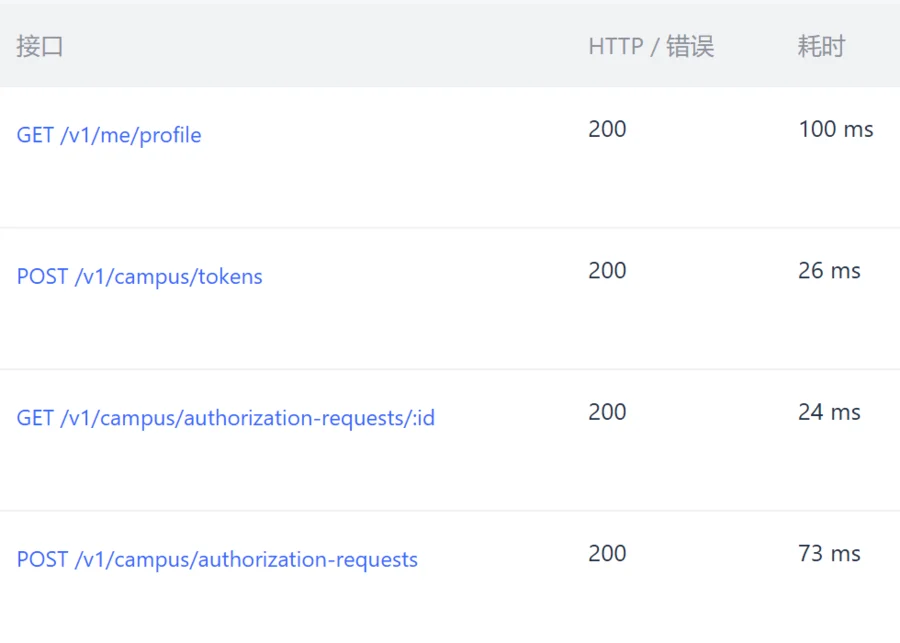900x643 pixels.
Task: Click the 24 ms duration value
Action: click(829, 412)
